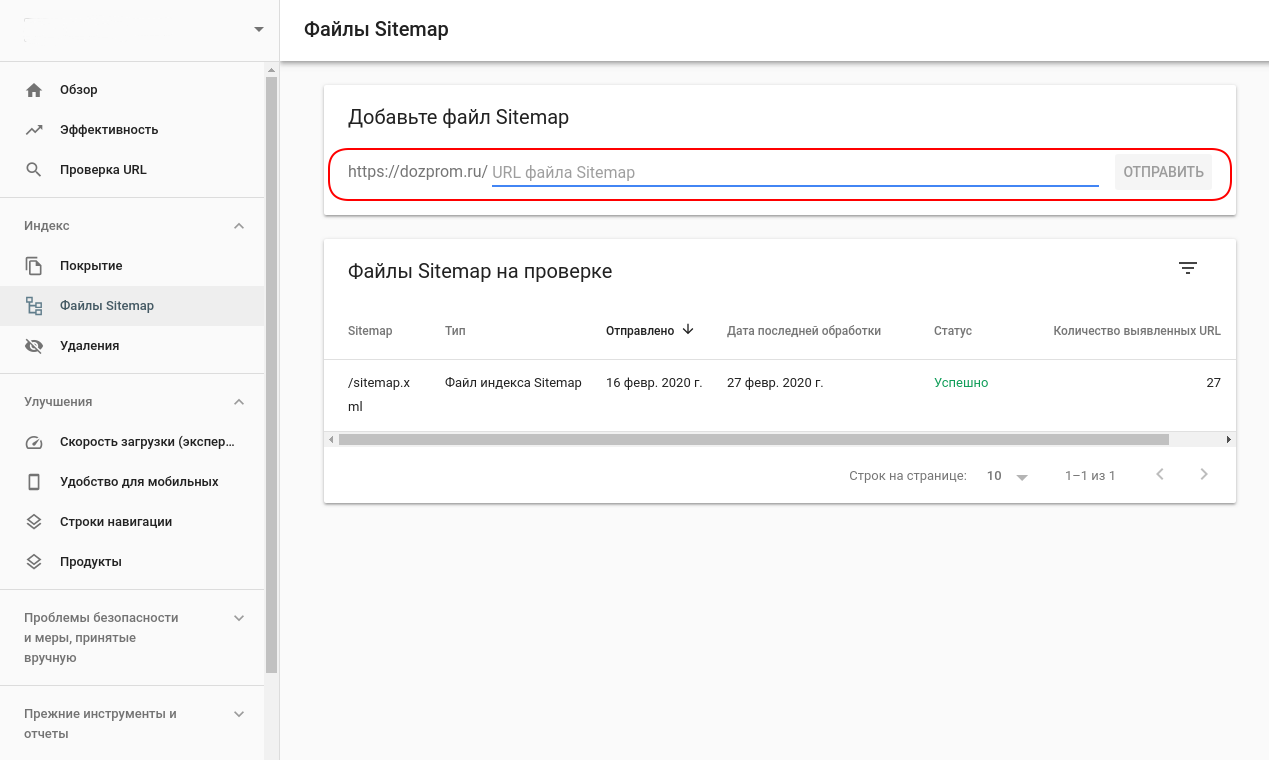Collapse the Индекс section
The image size is (1269, 760).
[x=239, y=226]
